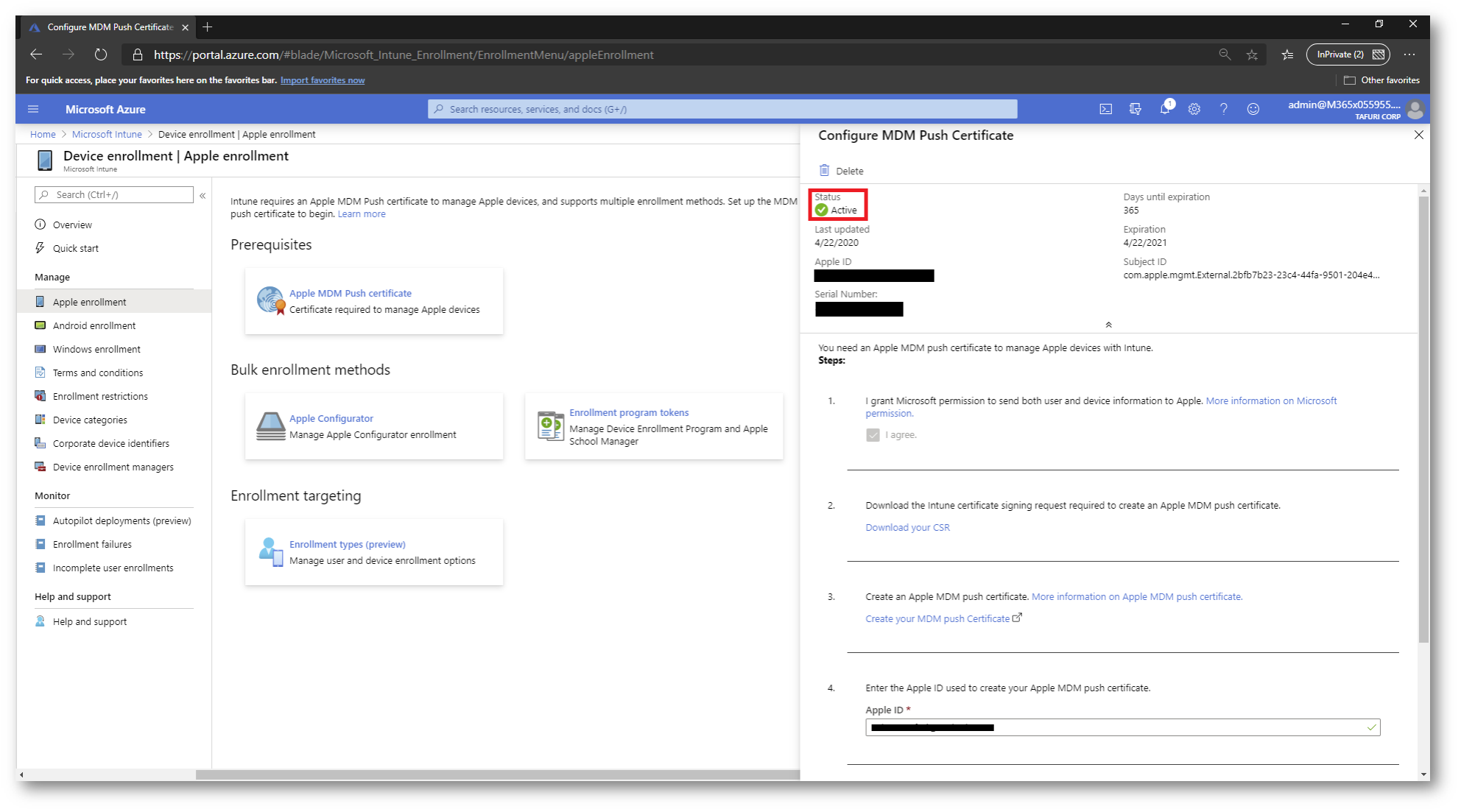Click the horizontal scrollbar at bottom
1461x812 pixels.
(497, 774)
